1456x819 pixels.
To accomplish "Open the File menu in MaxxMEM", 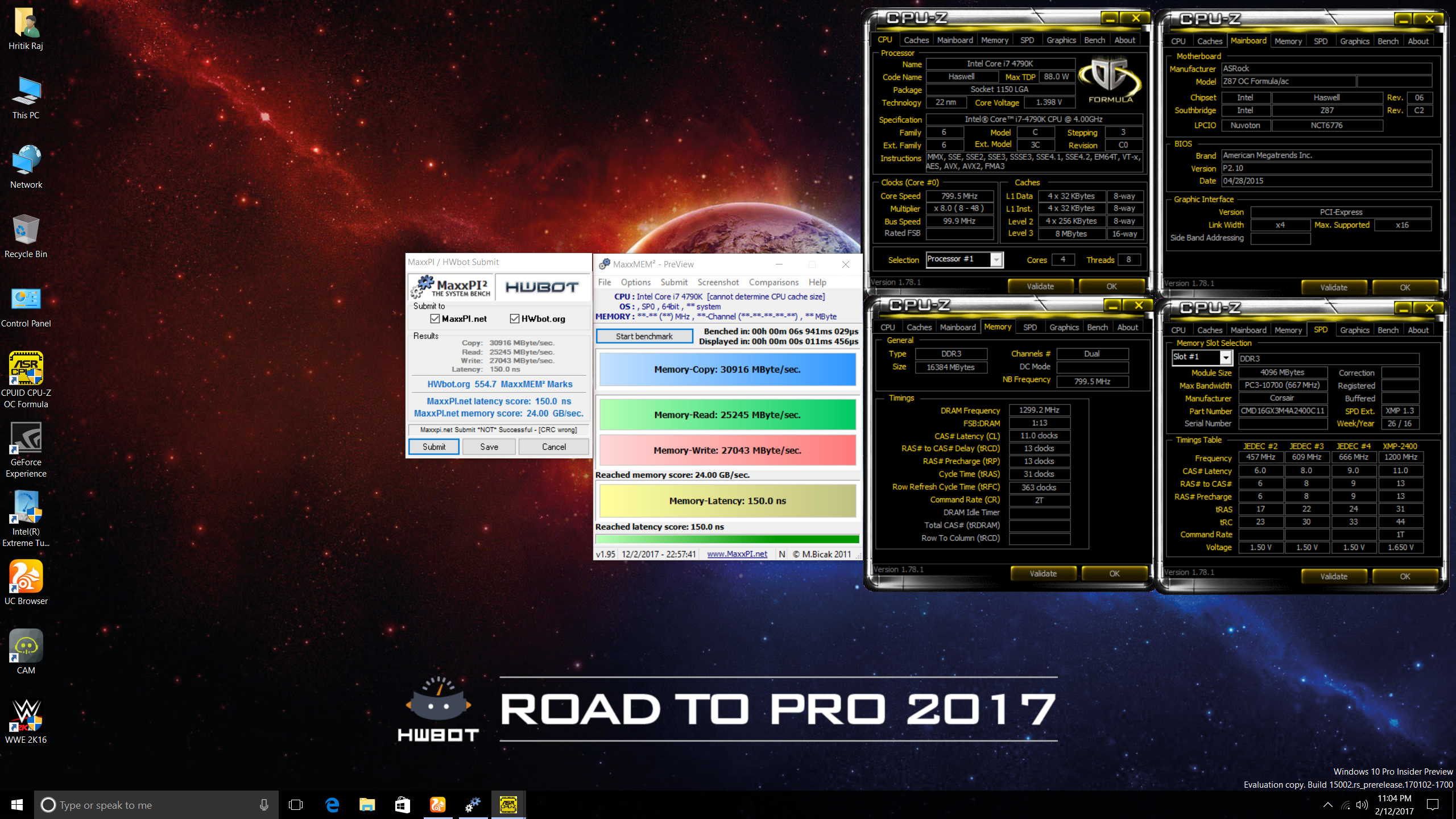I will point(605,282).
